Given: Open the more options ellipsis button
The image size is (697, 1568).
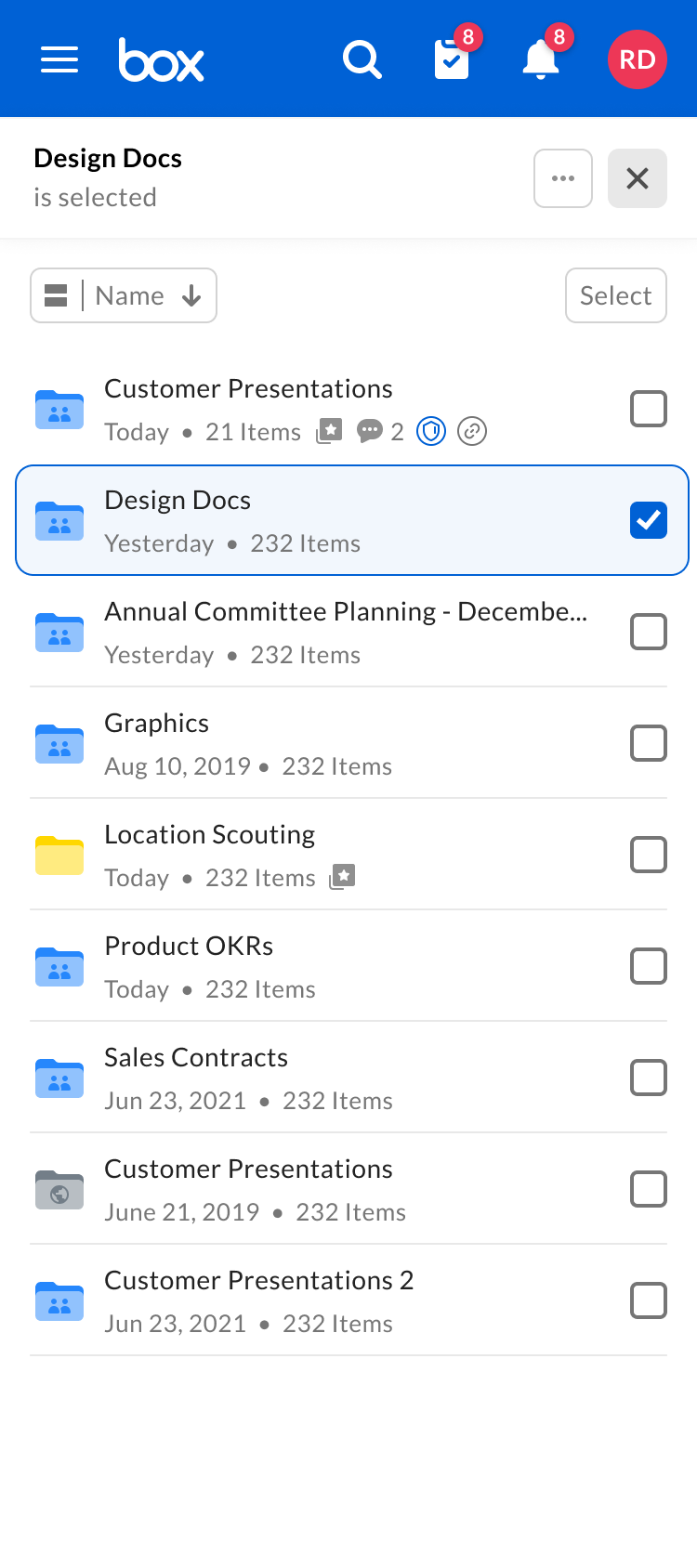Looking at the screenshot, I should (563, 178).
